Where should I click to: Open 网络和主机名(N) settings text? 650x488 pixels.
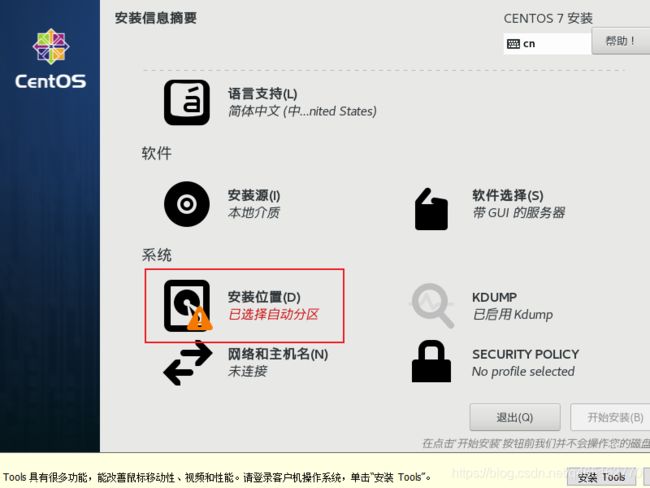(x=278, y=354)
